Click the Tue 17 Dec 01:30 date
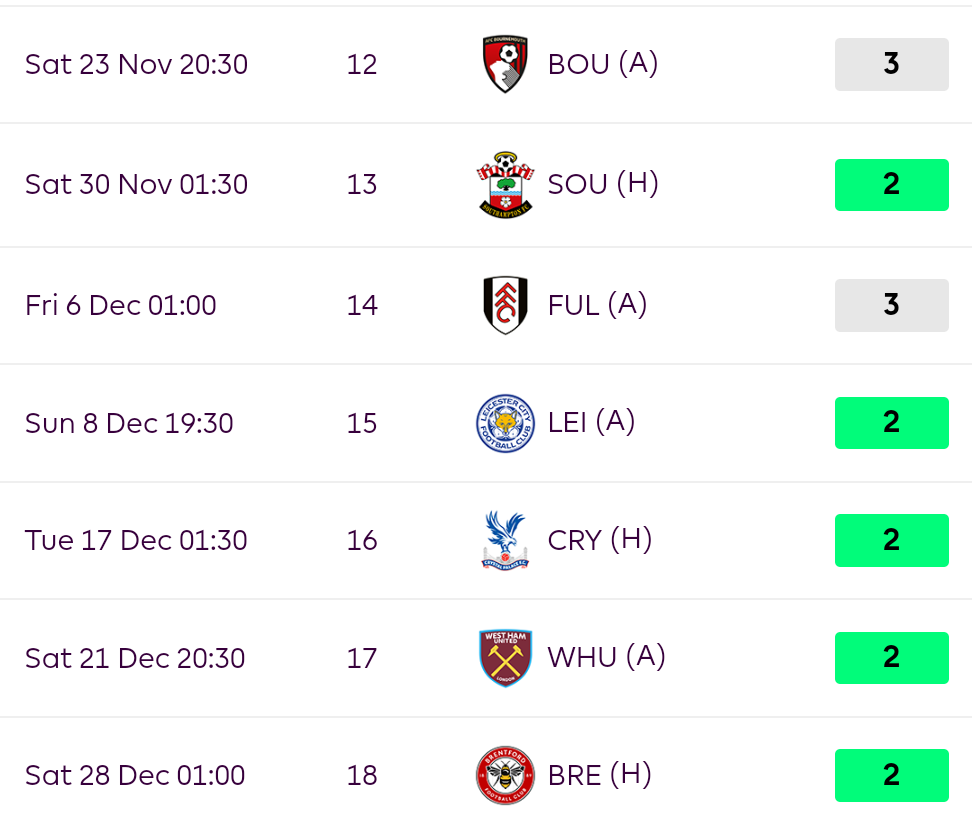Image resolution: width=972 pixels, height=829 pixels. (136, 540)
